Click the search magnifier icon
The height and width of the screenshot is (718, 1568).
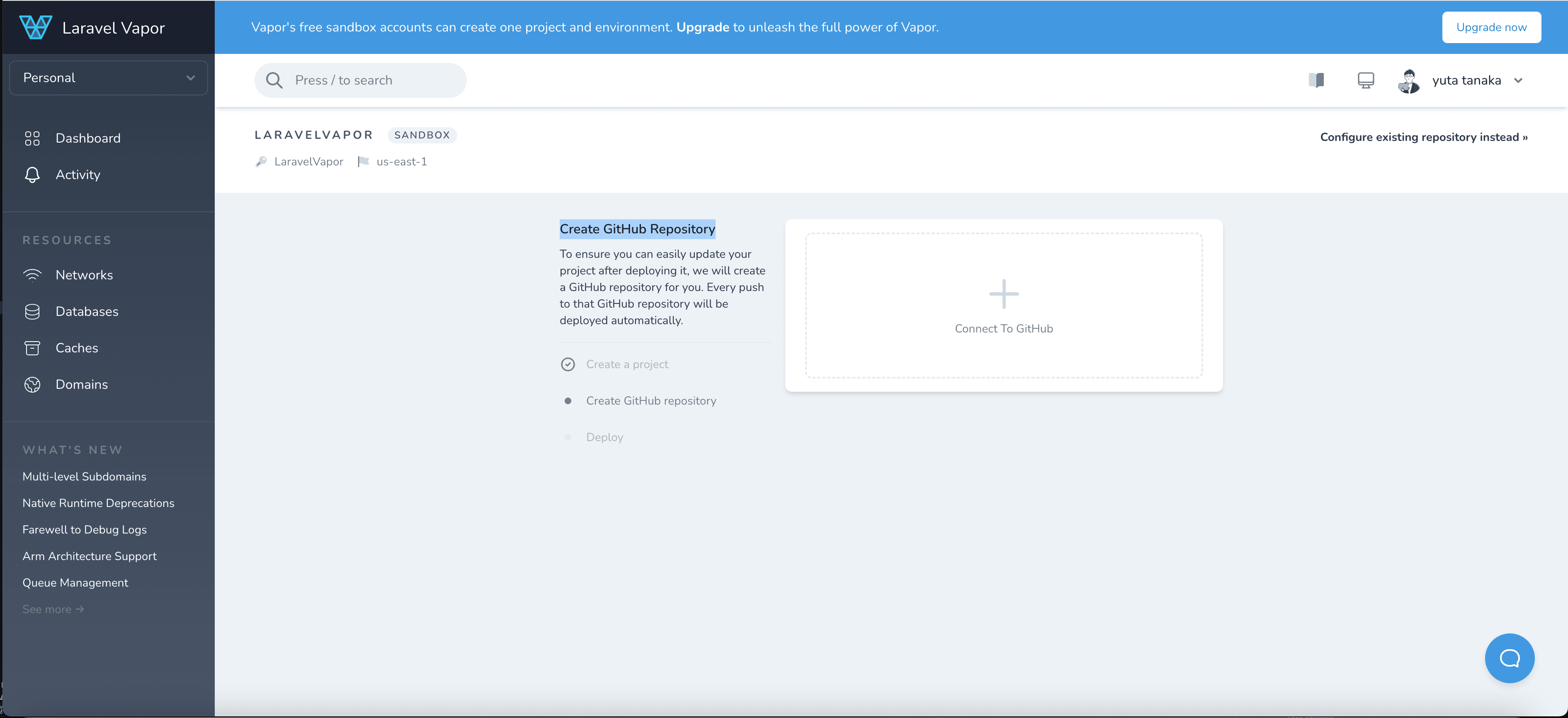(x=274, y=80)
